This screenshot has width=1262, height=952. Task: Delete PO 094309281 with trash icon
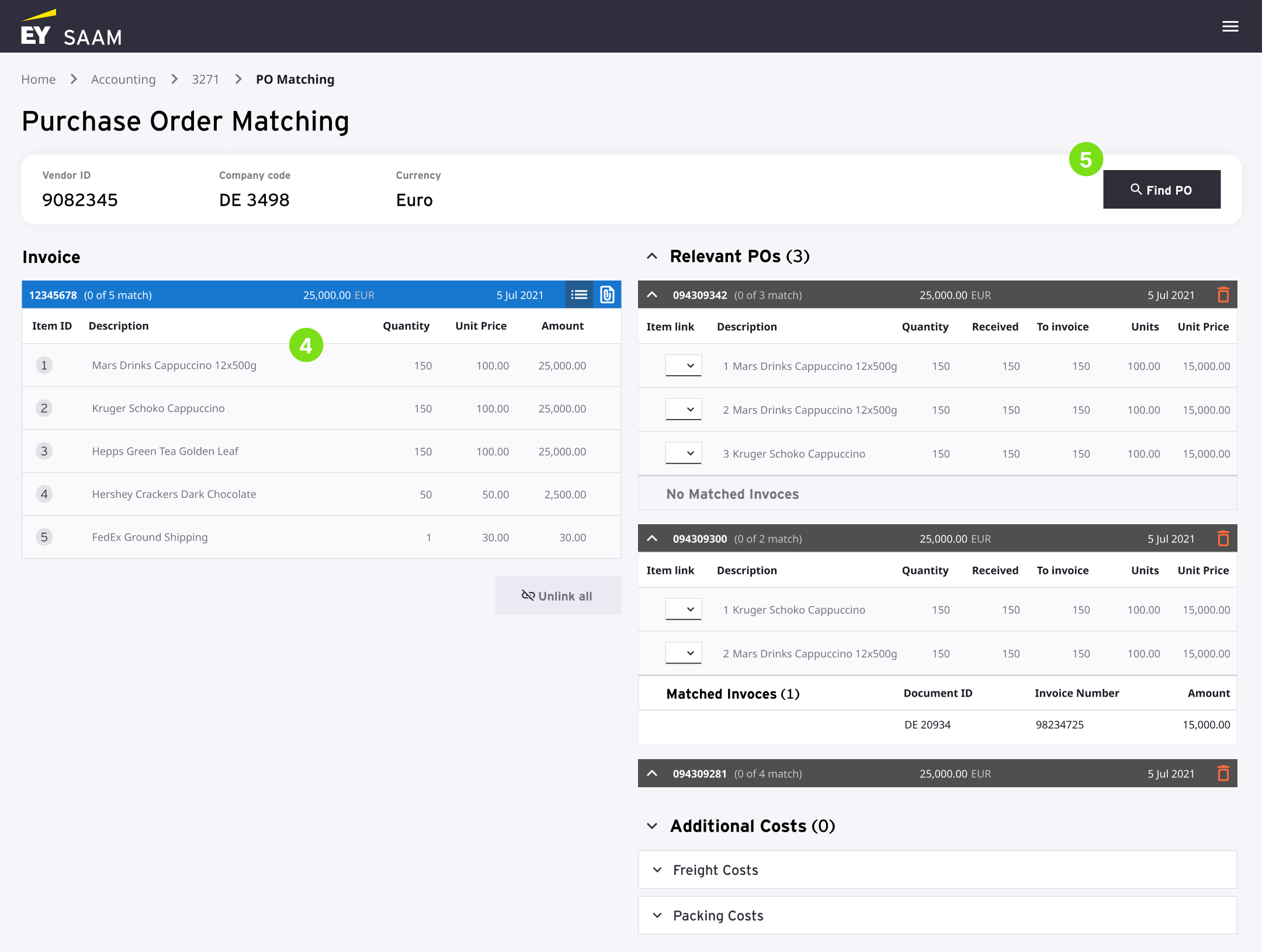pyautogui.click(x=1223, y=773)
